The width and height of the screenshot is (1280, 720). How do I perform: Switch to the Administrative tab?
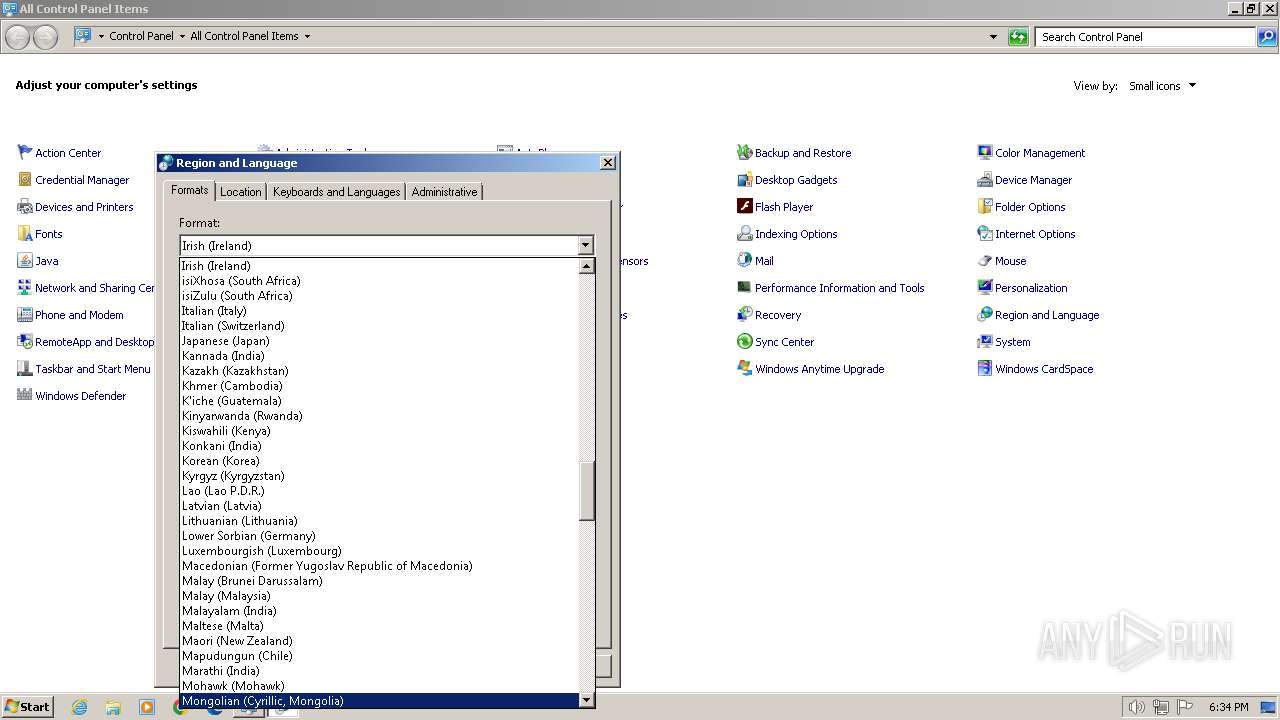(444, 192)
